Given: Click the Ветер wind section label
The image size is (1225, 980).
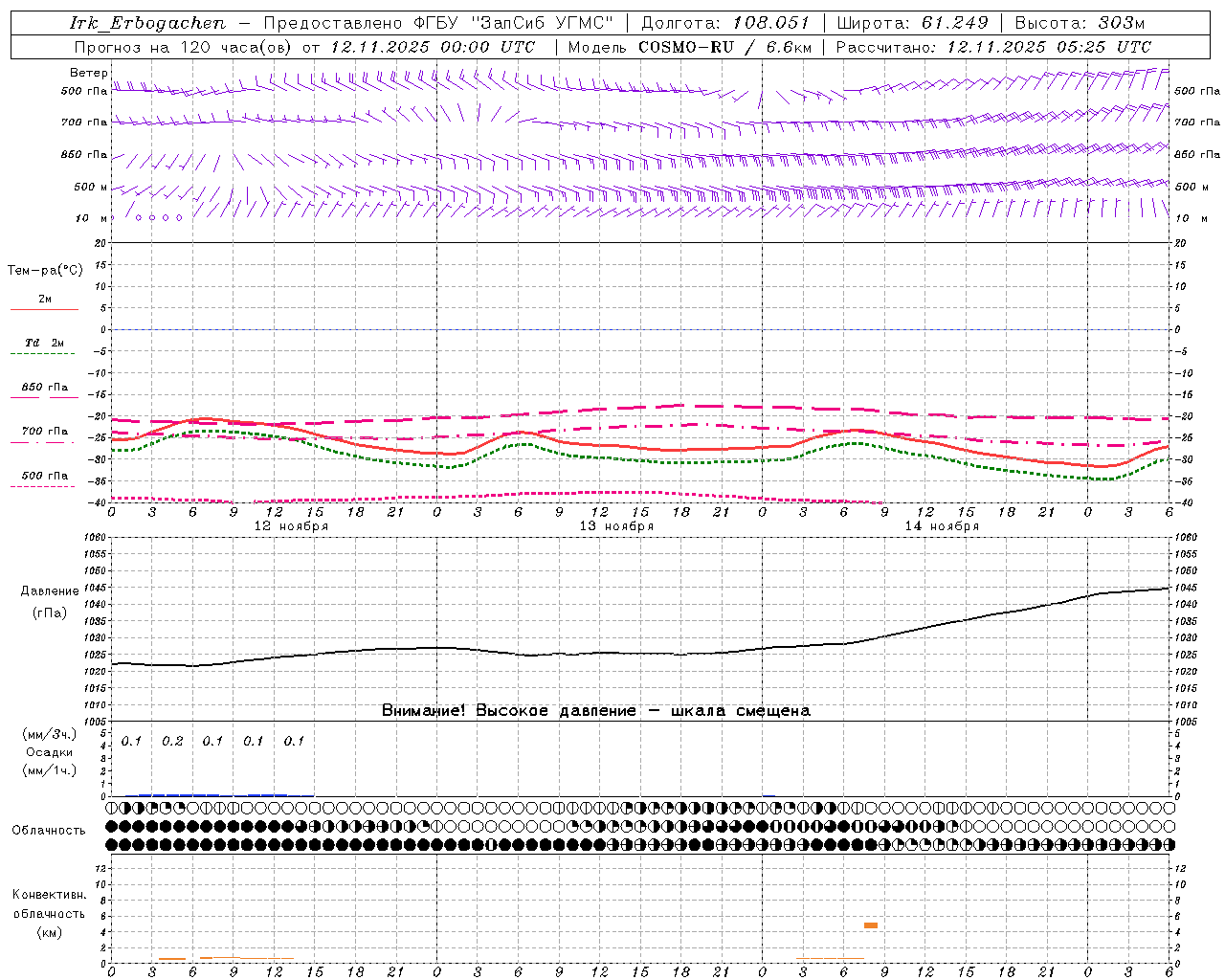Looking at the screenshot, I should 89,73.
